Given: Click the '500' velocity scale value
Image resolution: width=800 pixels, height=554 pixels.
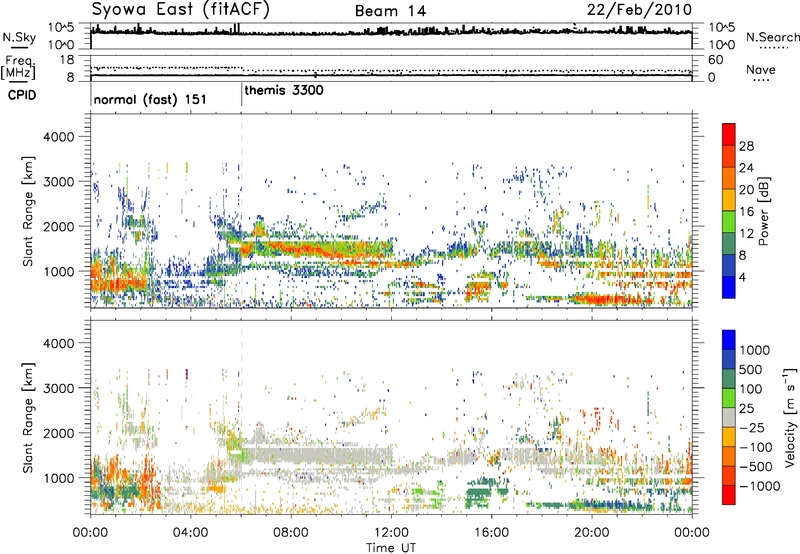Looking at the screenshot, I should point(751,370).
